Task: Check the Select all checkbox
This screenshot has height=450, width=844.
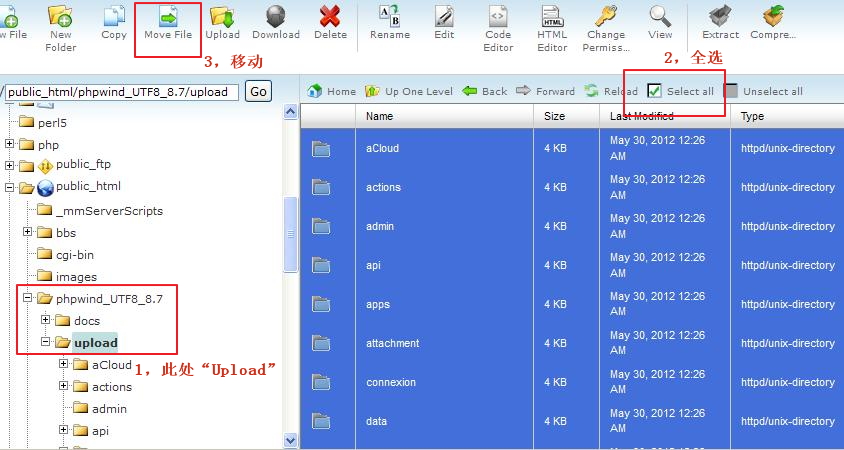Action: point(655,91)
